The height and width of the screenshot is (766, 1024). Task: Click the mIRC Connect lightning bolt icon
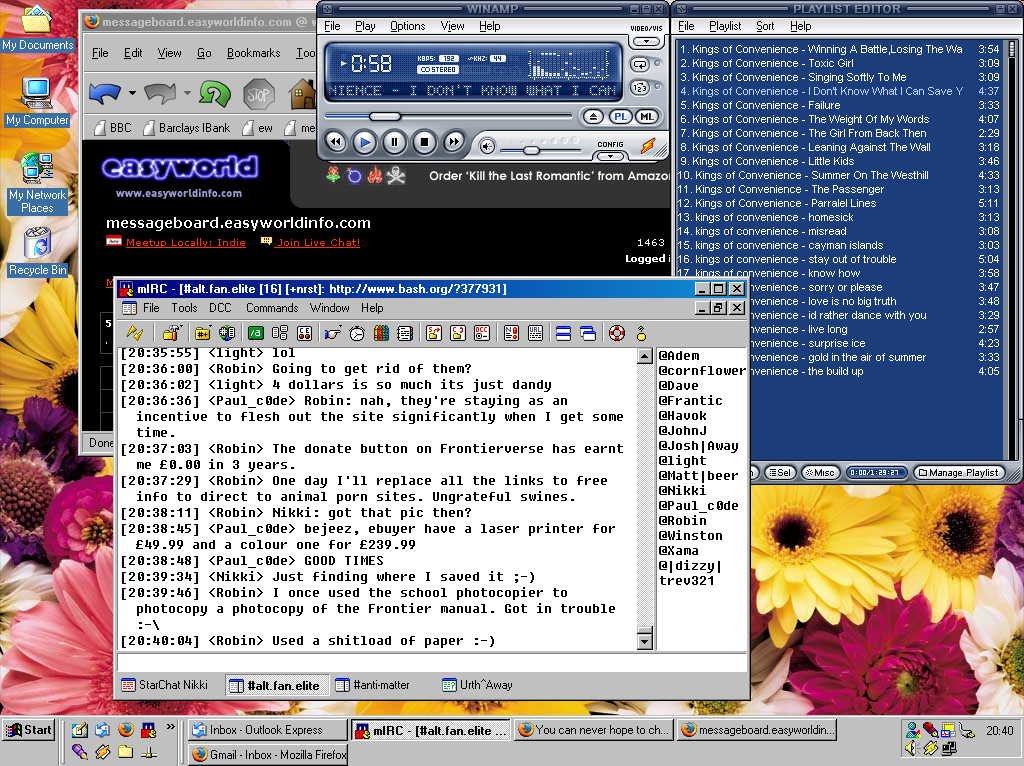[x=134, y=332]
